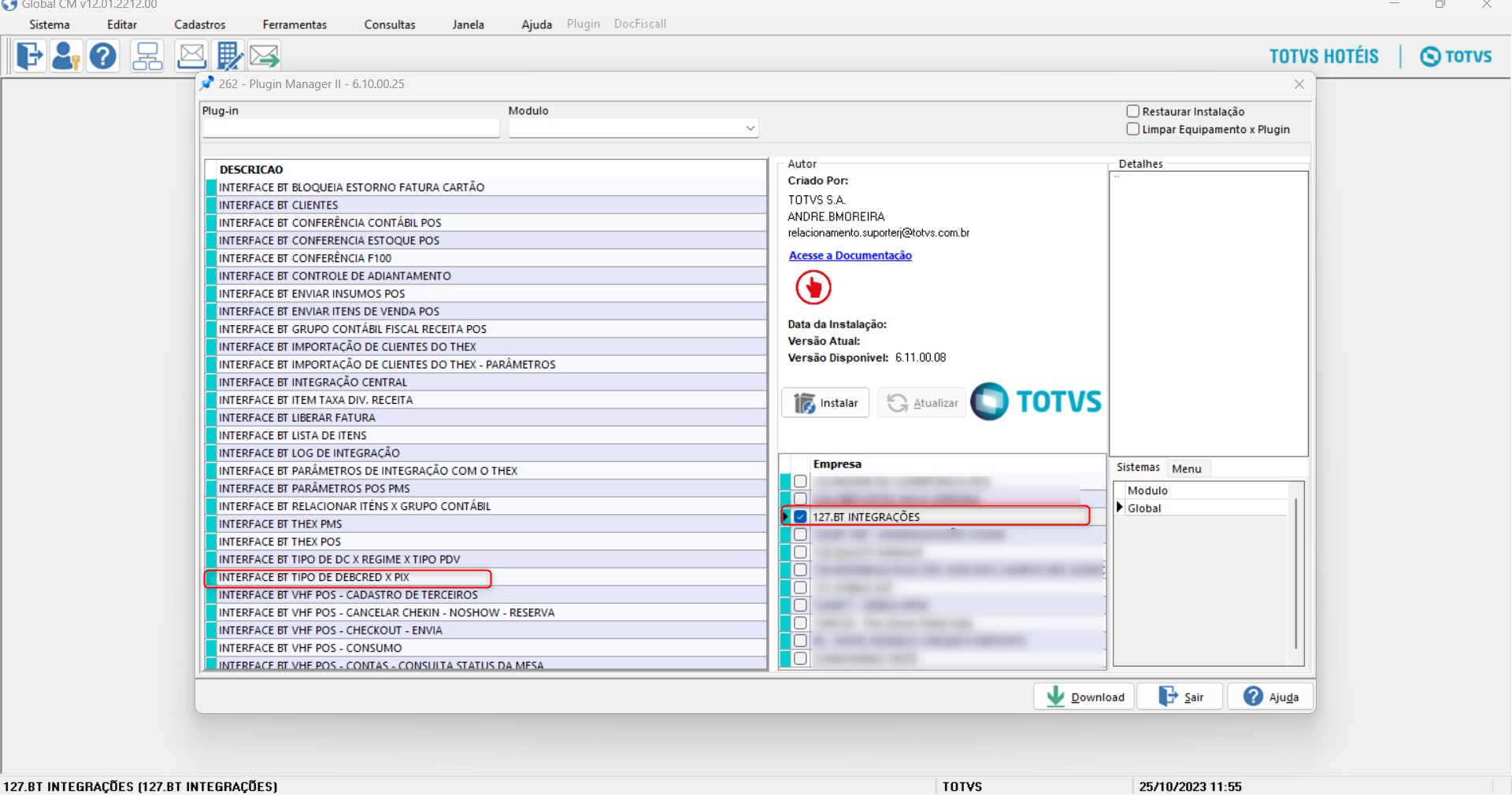Select INTERFACE BT THEX PMS row
The image size is (1512, 795).
coord(487,524)
